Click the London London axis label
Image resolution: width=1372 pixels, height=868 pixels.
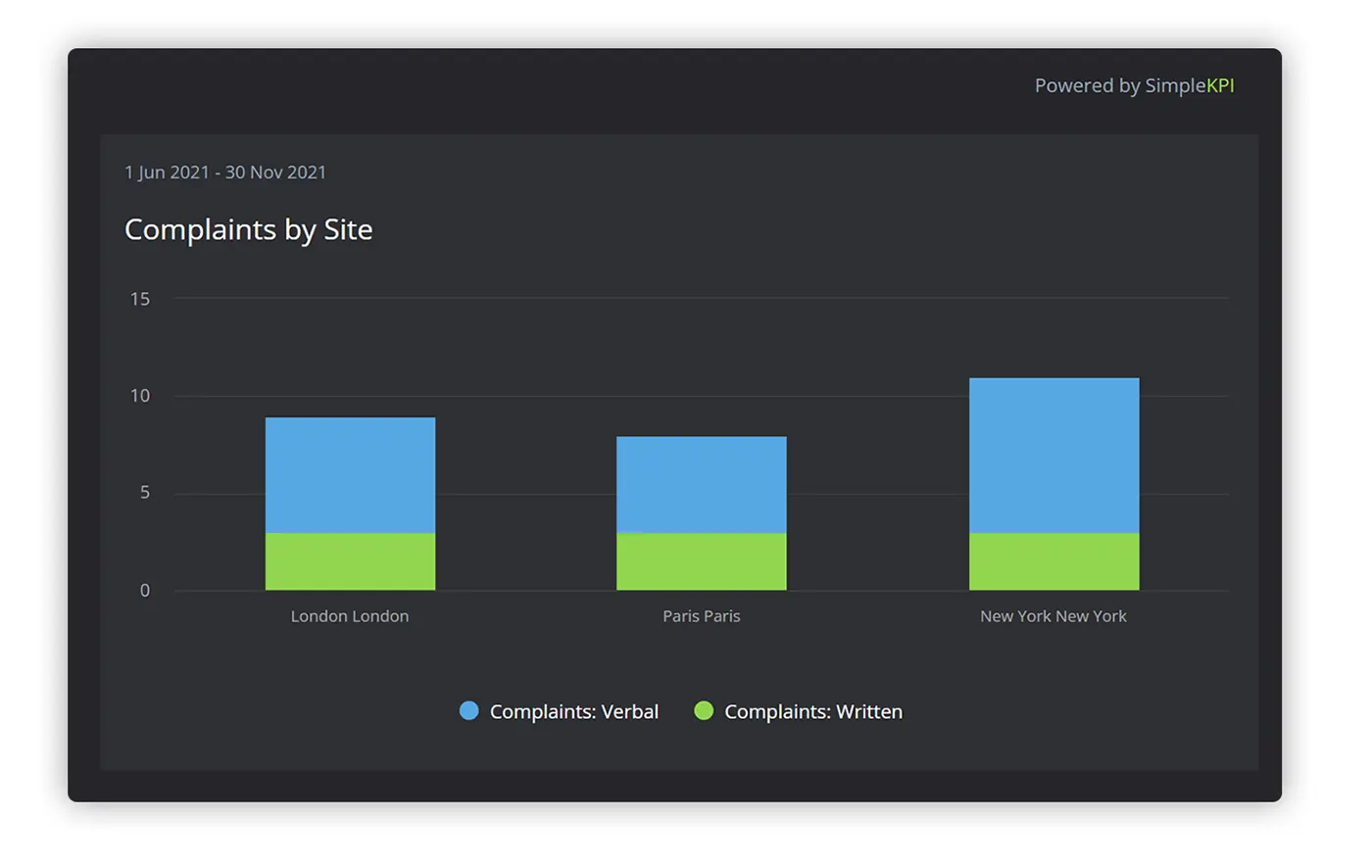[x=350, y=616]
